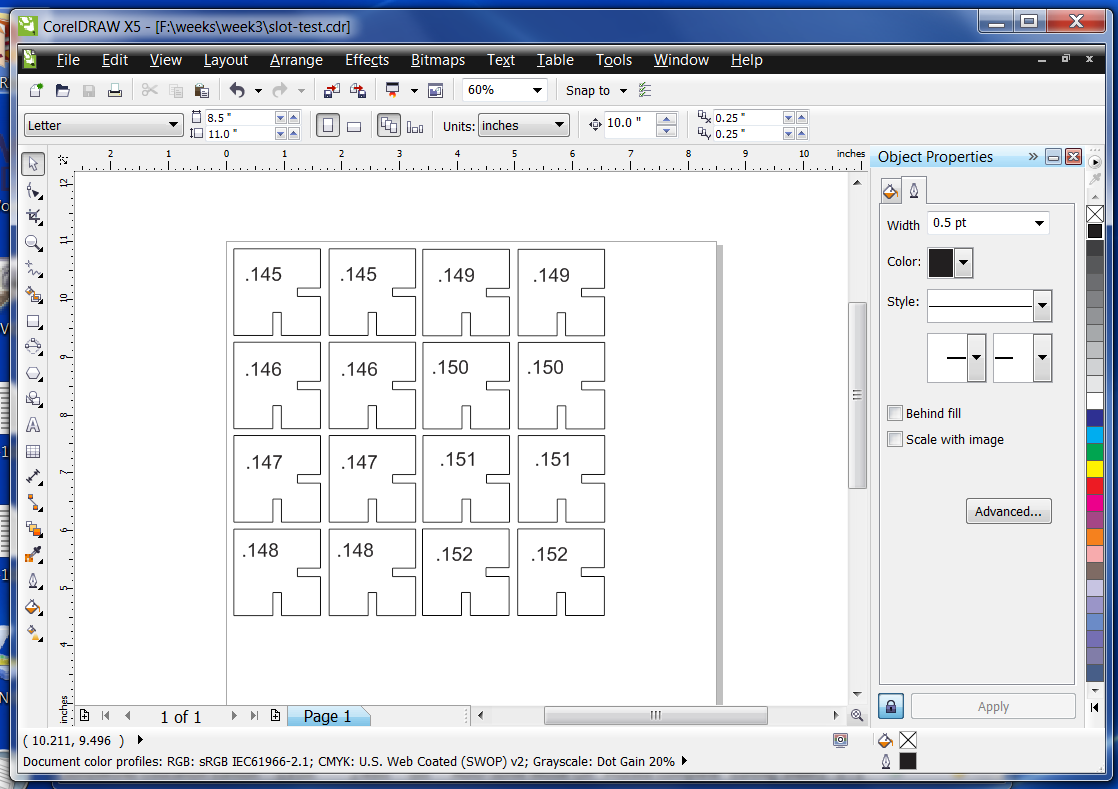Viewport: 1118px width, 789px height.
Task: Open the File menu
Action: [x=68, y=60]
